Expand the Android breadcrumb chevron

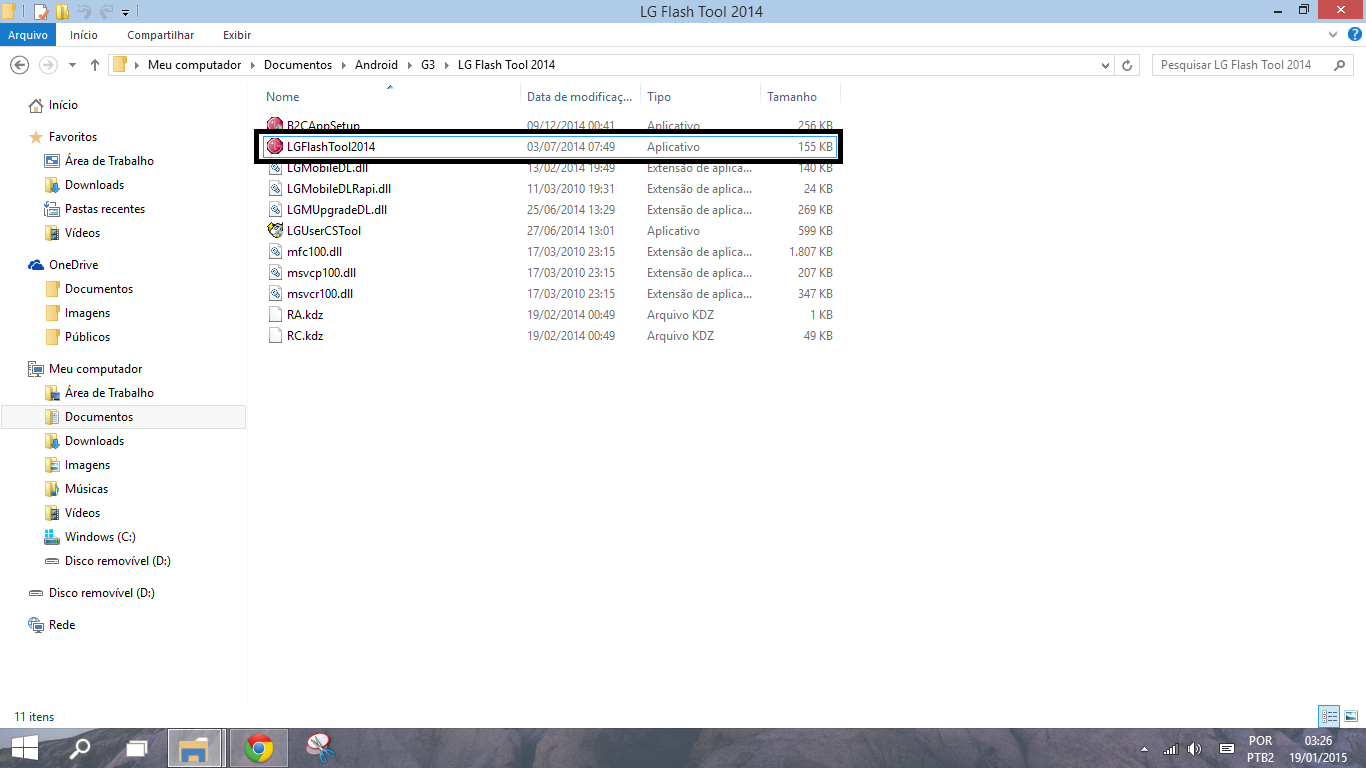pyautogui.click(x=409, y=65)
